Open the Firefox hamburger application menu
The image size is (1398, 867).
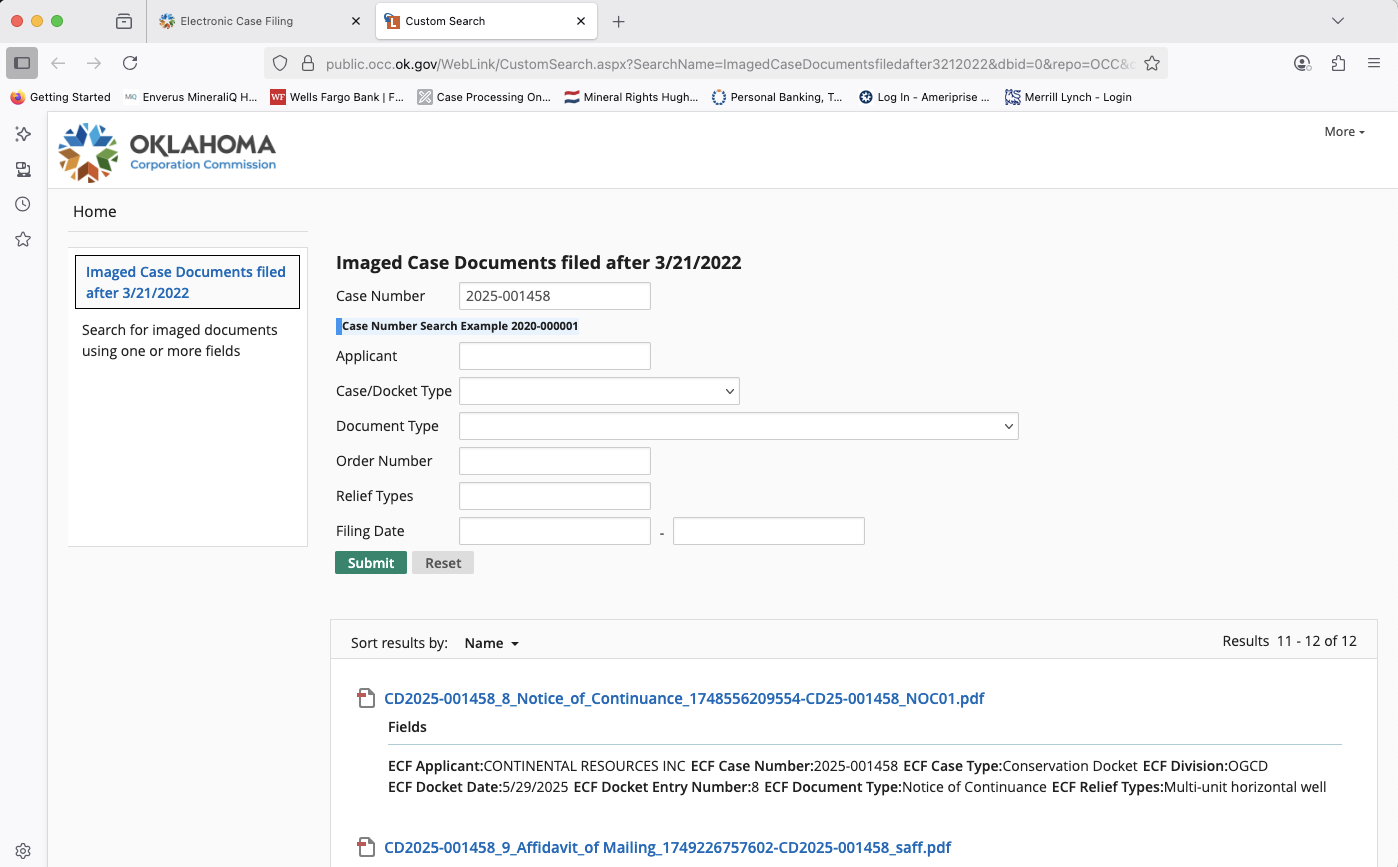pyautogui.click(x=1374, y=63)
